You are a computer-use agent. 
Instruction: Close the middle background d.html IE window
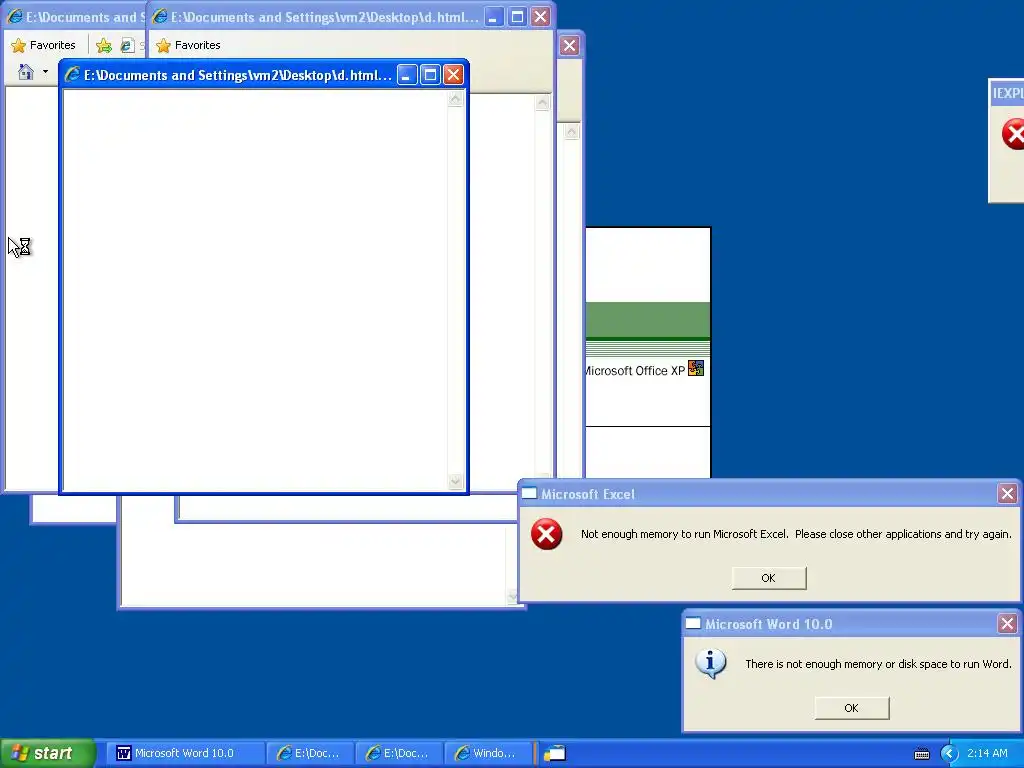coord(540,17)
